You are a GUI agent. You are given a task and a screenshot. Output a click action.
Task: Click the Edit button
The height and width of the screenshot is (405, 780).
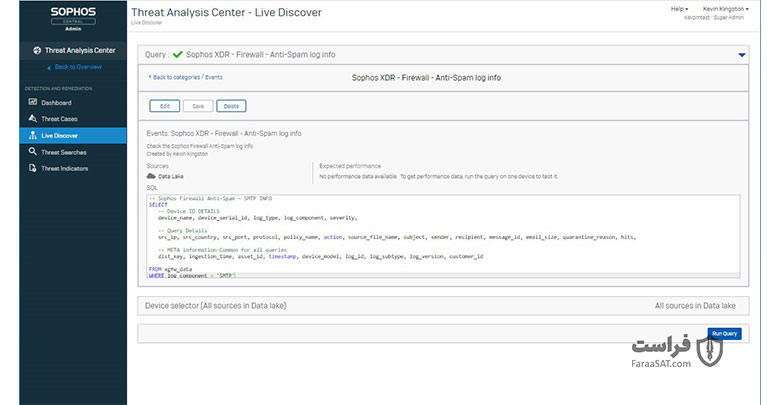tap(165, 106)
